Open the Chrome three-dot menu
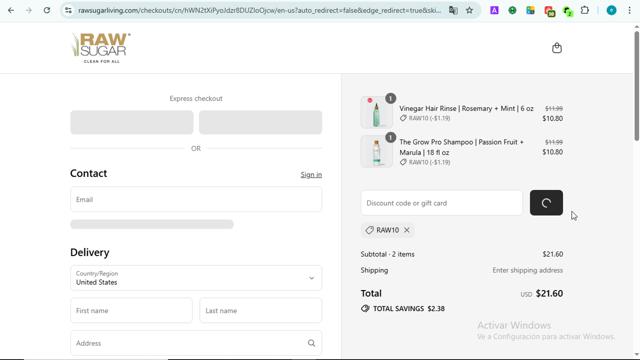The height and width of the screenshot is (360, 640). (x=629, y=10)
